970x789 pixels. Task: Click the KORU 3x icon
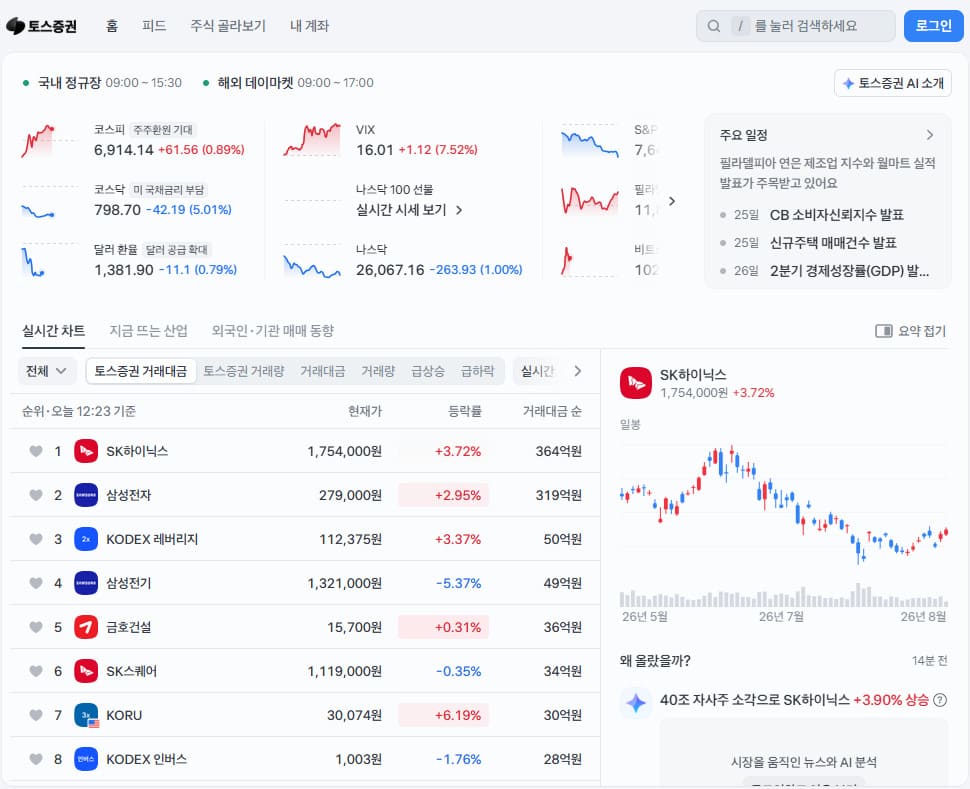coord(86,715)
